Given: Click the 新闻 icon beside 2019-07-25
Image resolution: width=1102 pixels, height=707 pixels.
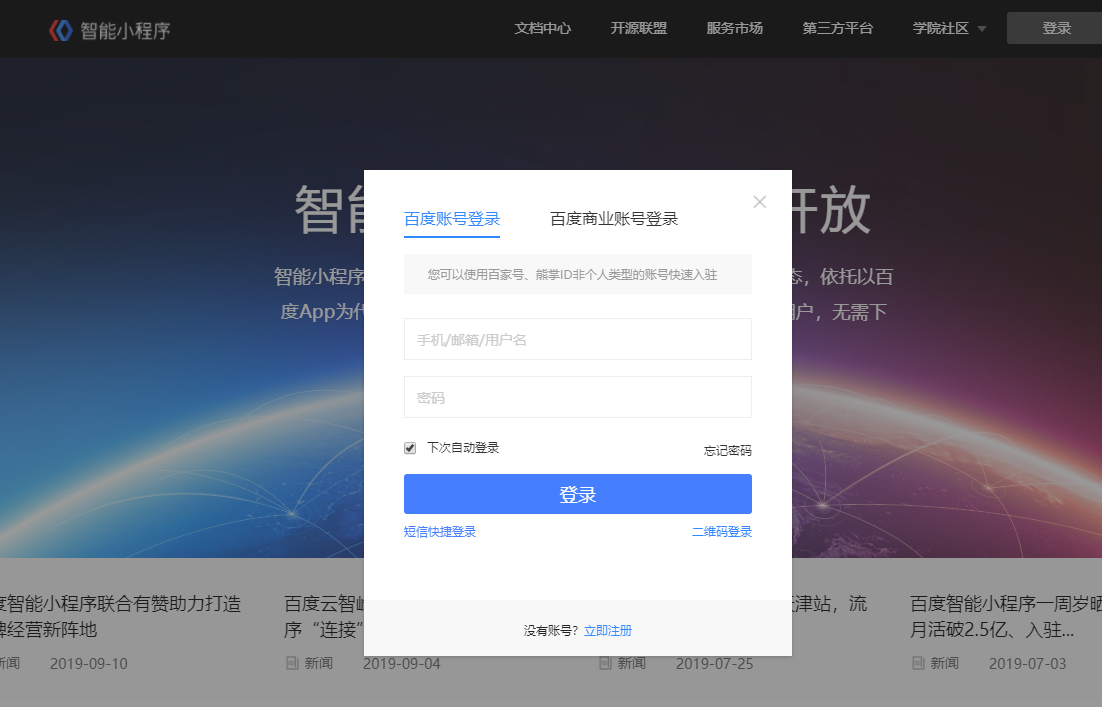Looking at the screenshot, I should pos(605,663).
